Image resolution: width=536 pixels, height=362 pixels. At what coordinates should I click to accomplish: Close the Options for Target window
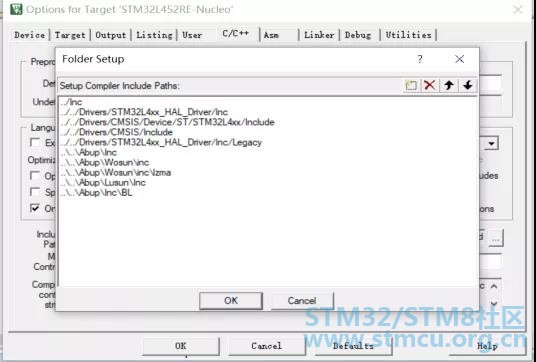518,9
